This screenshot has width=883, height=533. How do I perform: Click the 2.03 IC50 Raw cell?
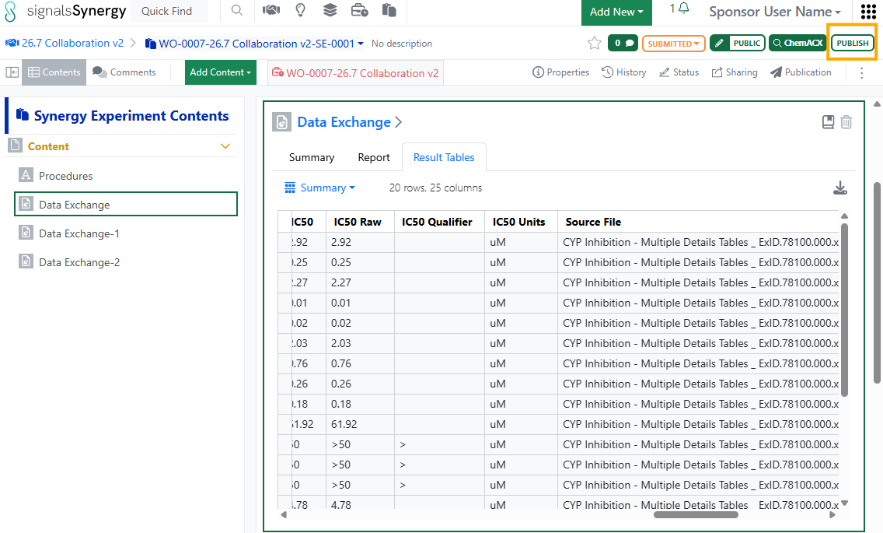pyautogui.click(x=359, y=343)
